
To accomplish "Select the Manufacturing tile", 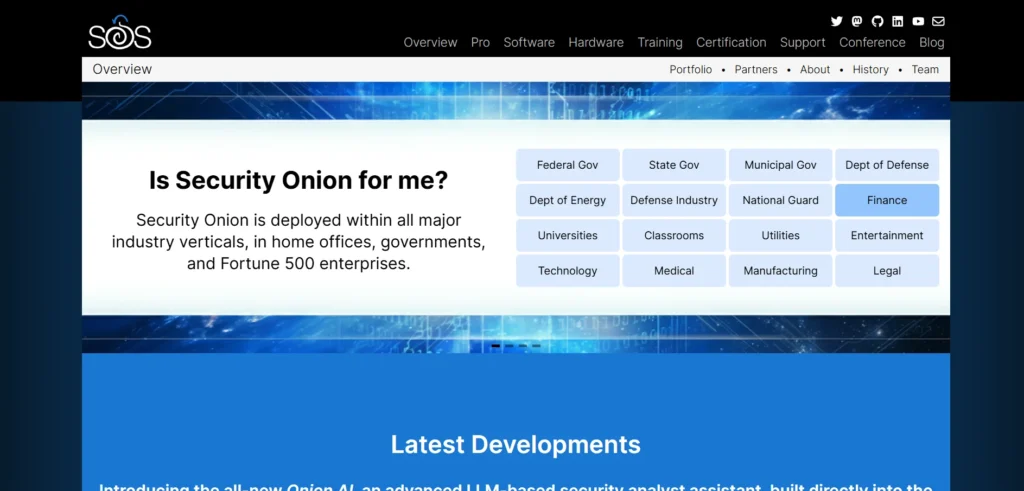I will coord(780,271).
